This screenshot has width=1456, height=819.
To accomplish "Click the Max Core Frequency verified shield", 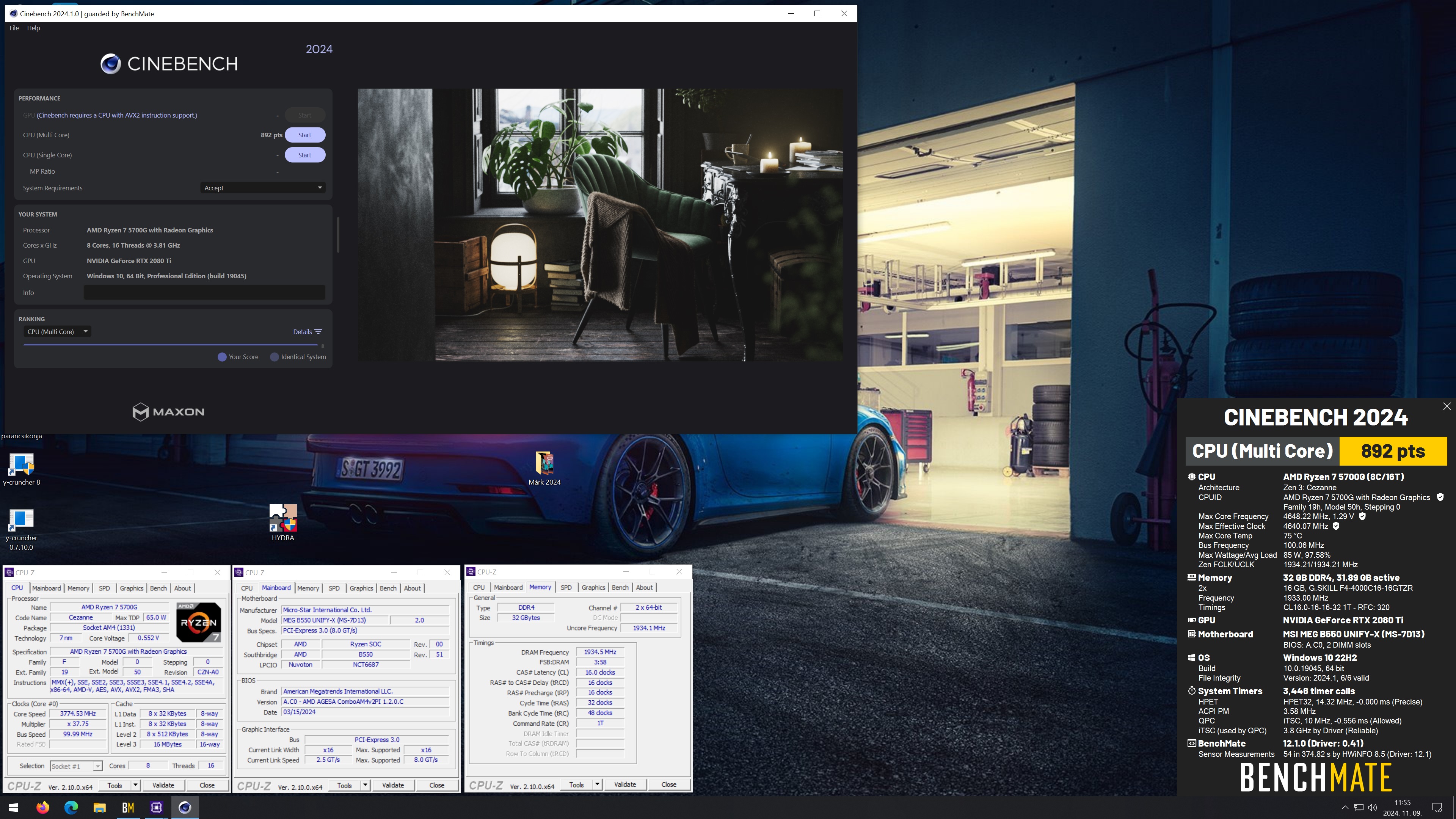I will coord(1362,516).
